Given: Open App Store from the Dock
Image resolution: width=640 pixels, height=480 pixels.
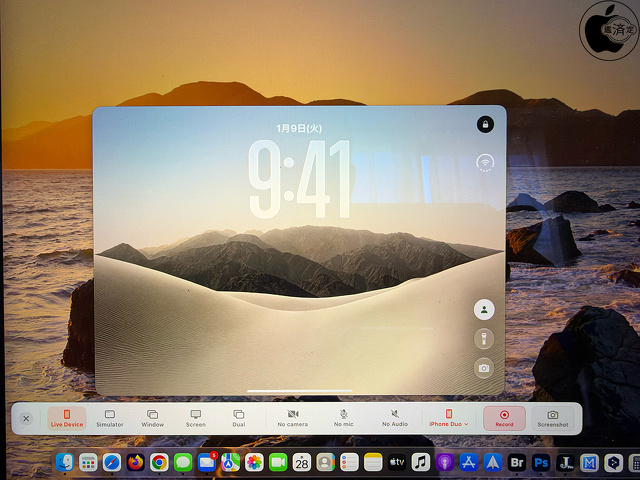Looking at the screenshot, I should tap(469, 462).
